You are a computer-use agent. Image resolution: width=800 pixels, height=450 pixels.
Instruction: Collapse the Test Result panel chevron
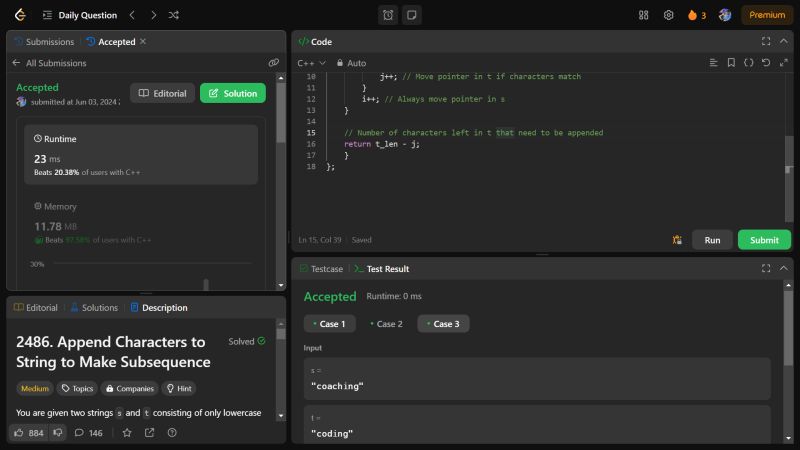tap(784, 268)
